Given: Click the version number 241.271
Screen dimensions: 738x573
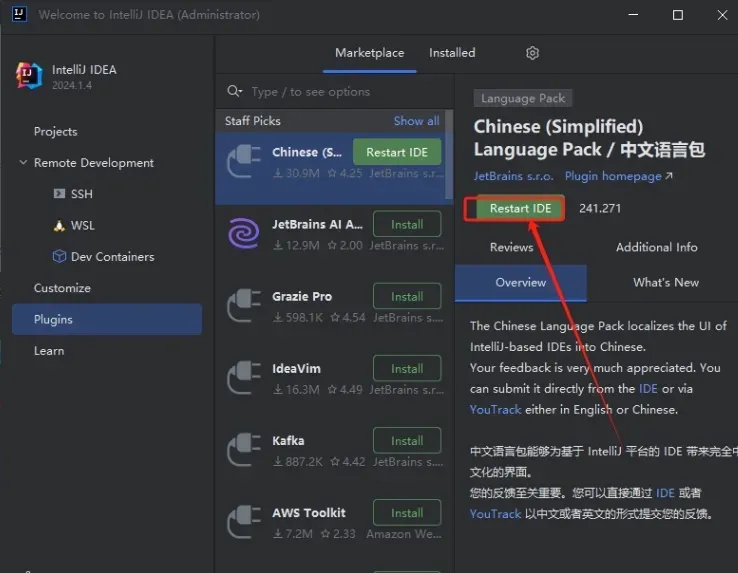Looking at the screenshot, I should [x=600, y=208].
